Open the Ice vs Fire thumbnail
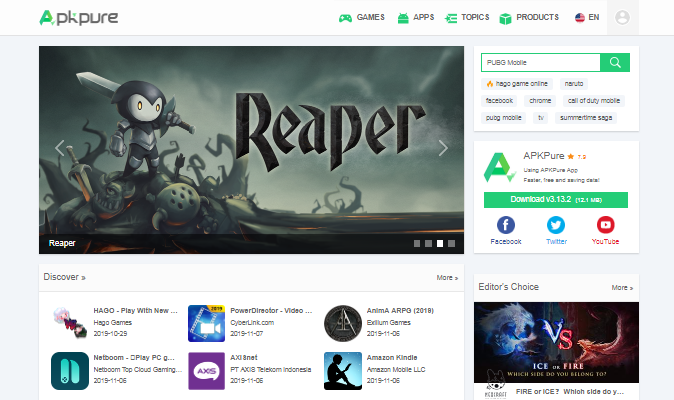This screenshot has width=674, height=400. click(556, 342)
